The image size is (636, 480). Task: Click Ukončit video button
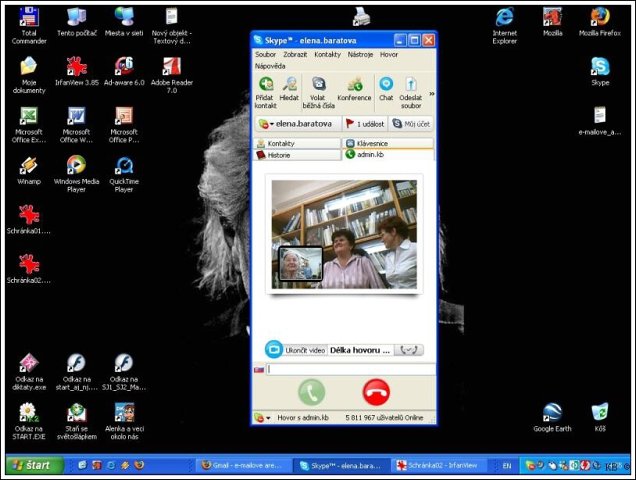point(295,350)
